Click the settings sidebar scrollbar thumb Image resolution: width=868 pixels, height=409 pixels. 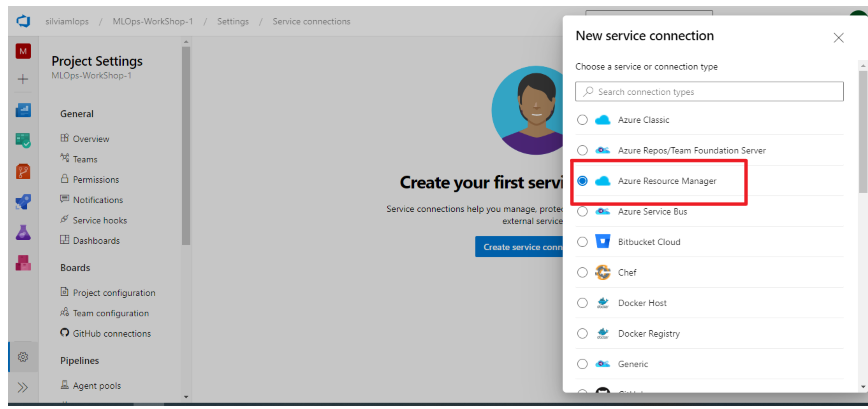(x=186, y=145)
